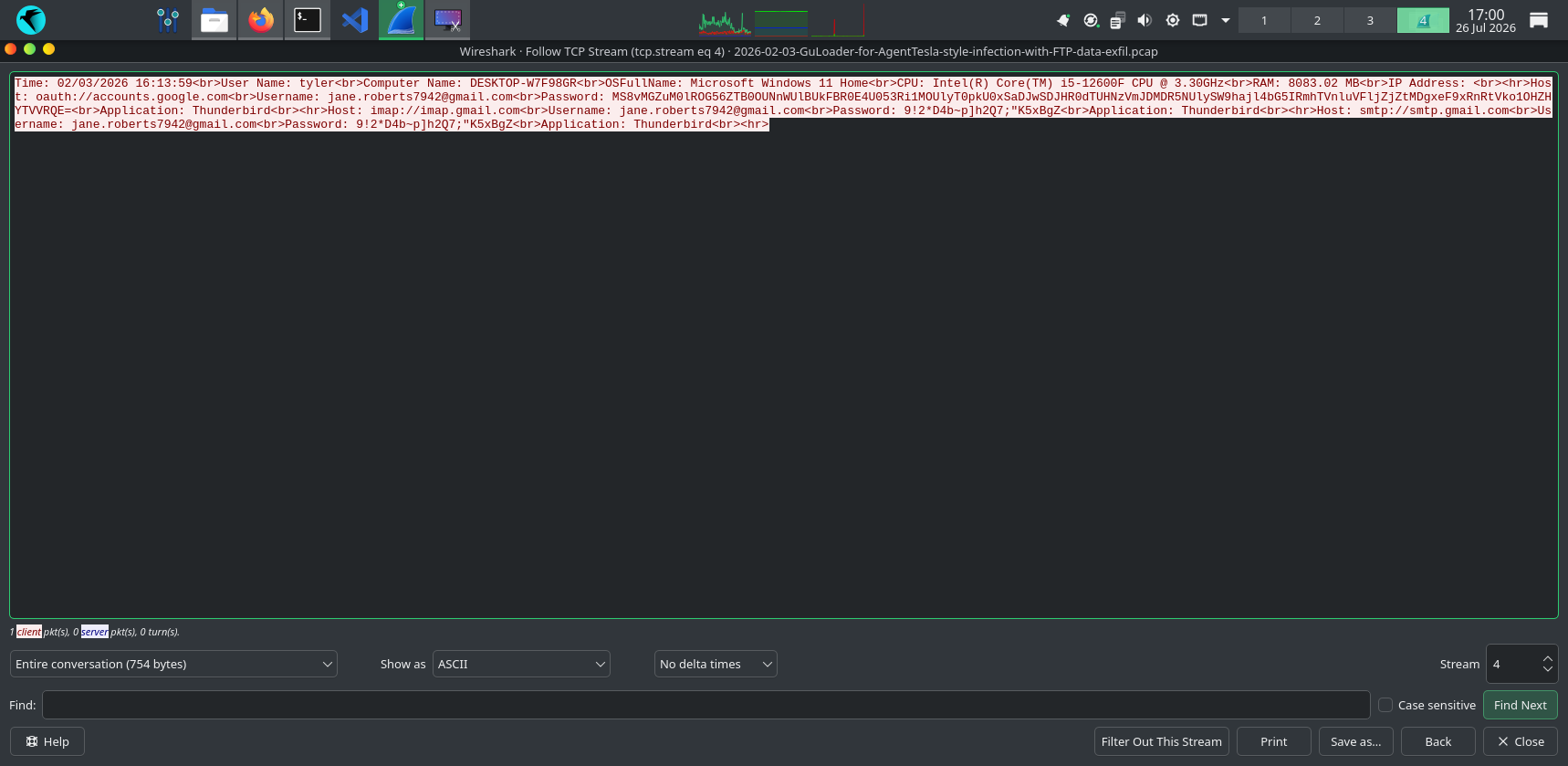Click the green window button on Wireshark title bar
The width and height of the screenshot is (1568, 766).
coord(30,49)
